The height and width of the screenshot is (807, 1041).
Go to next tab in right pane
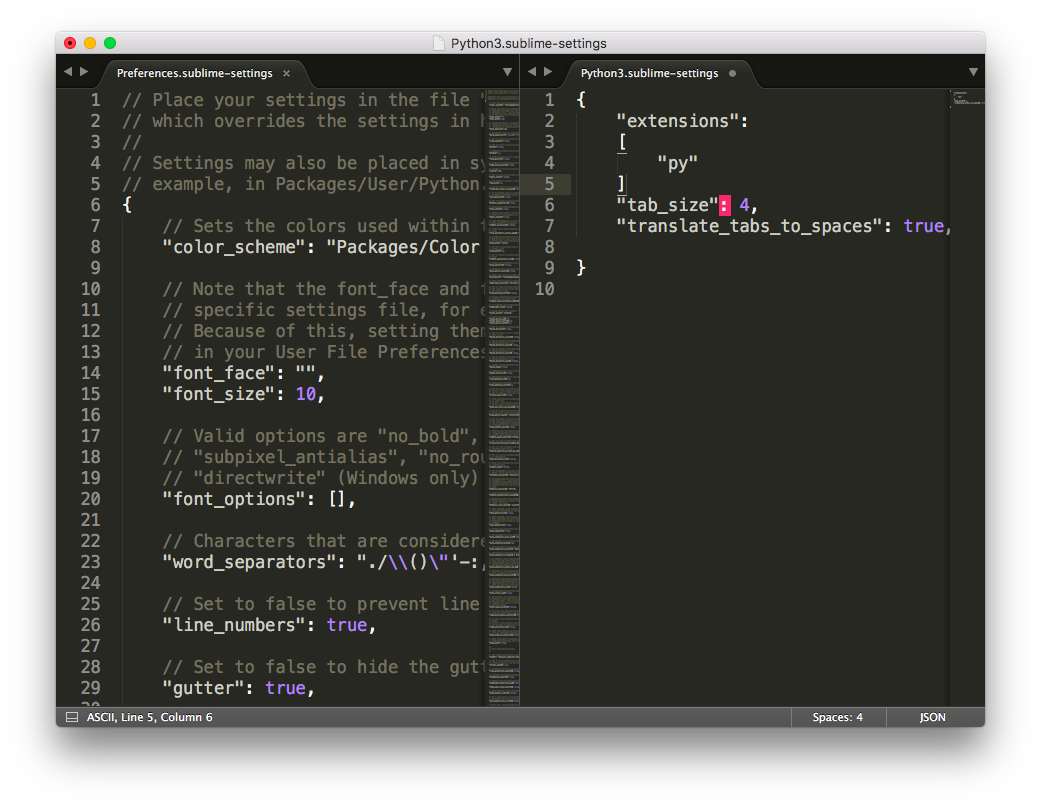pos(548,72)
